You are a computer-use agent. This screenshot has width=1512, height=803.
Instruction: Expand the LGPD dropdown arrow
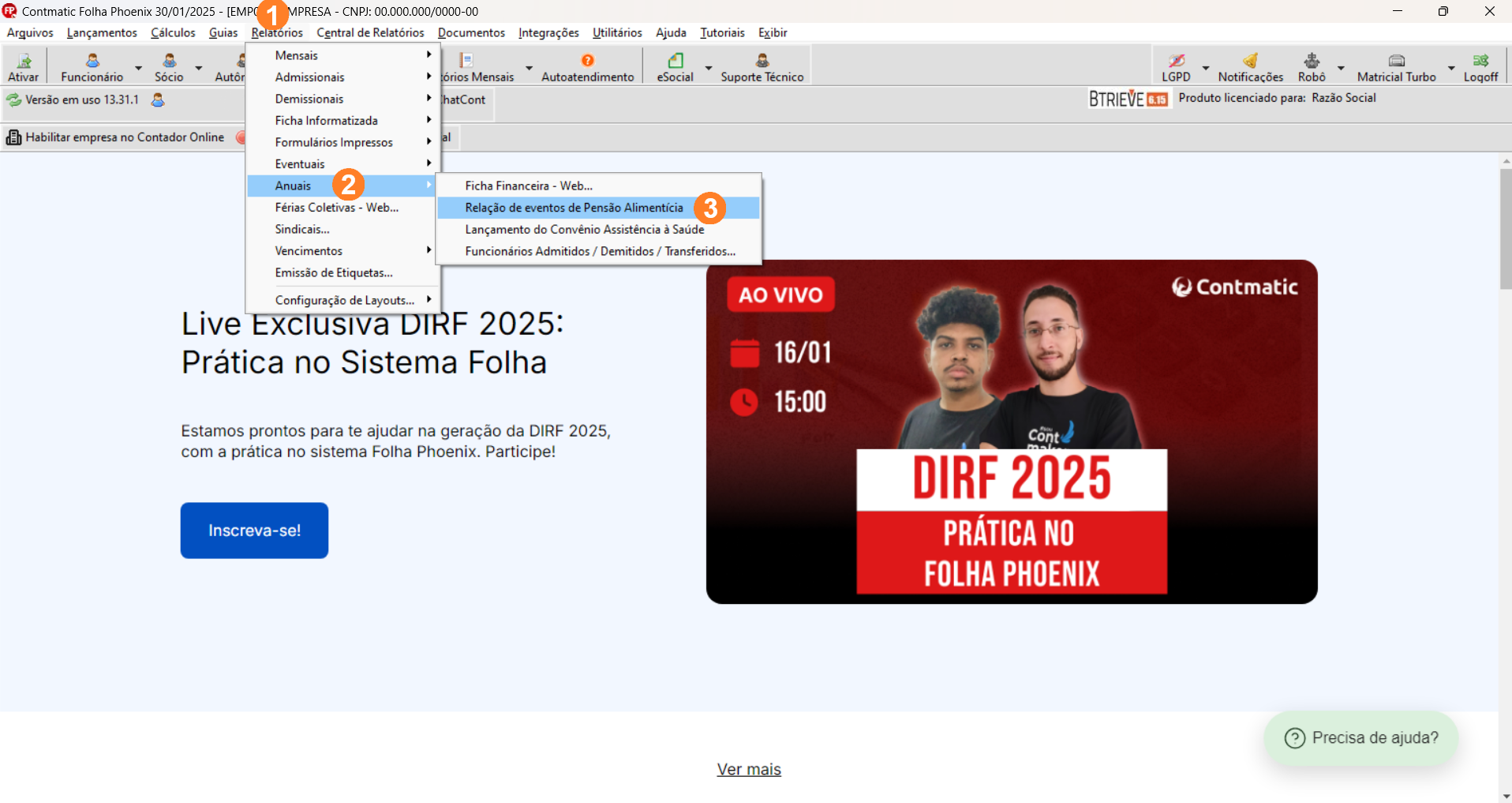[1206, 68]
